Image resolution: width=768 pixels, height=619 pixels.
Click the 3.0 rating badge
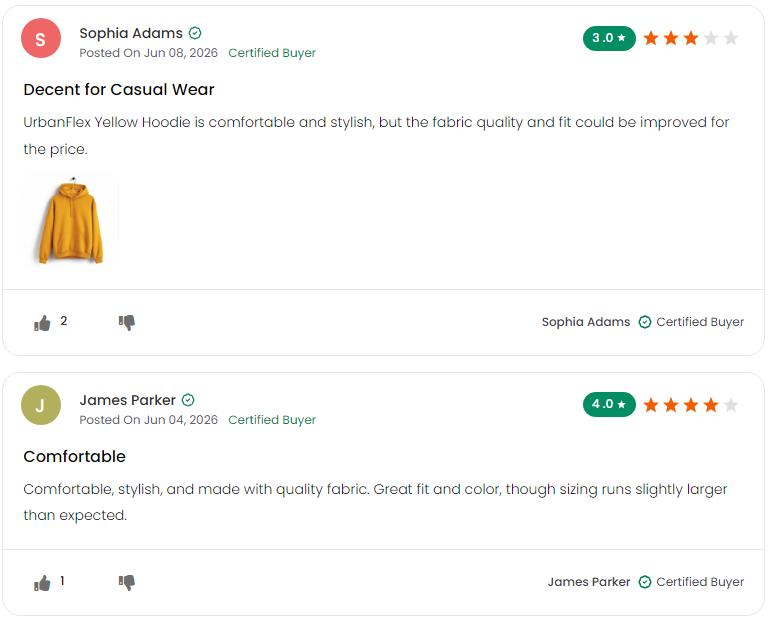tap(609, 38)
